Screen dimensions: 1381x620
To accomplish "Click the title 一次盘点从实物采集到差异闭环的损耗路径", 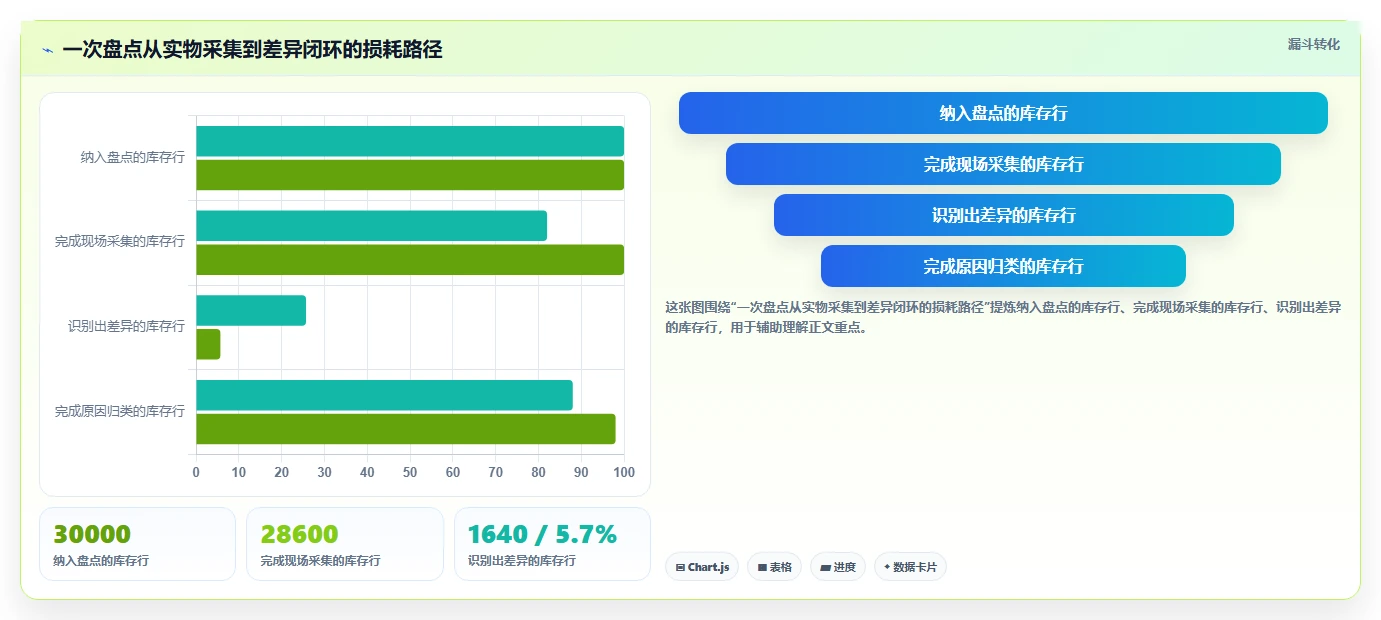I will pos(252,49).
